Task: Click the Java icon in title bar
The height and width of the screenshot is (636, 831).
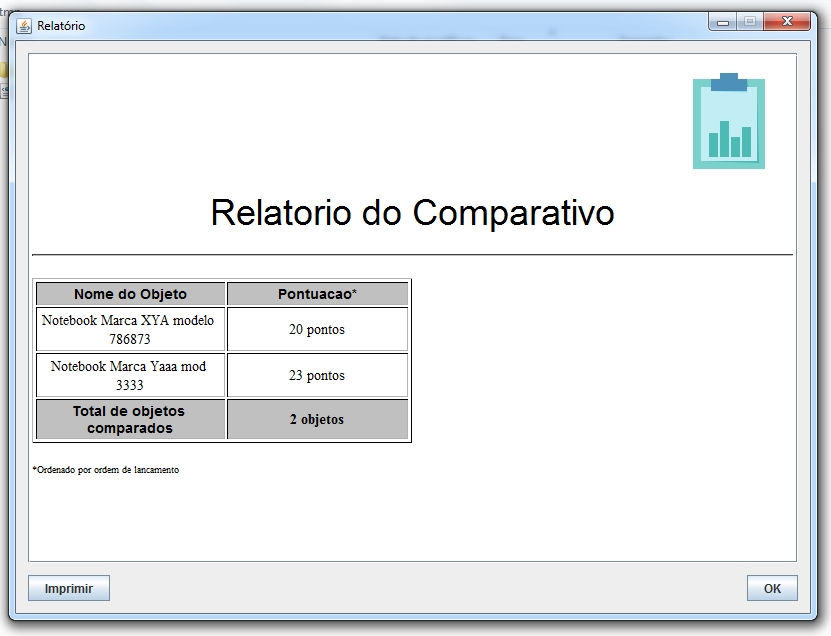Action: tap(24, 25)
